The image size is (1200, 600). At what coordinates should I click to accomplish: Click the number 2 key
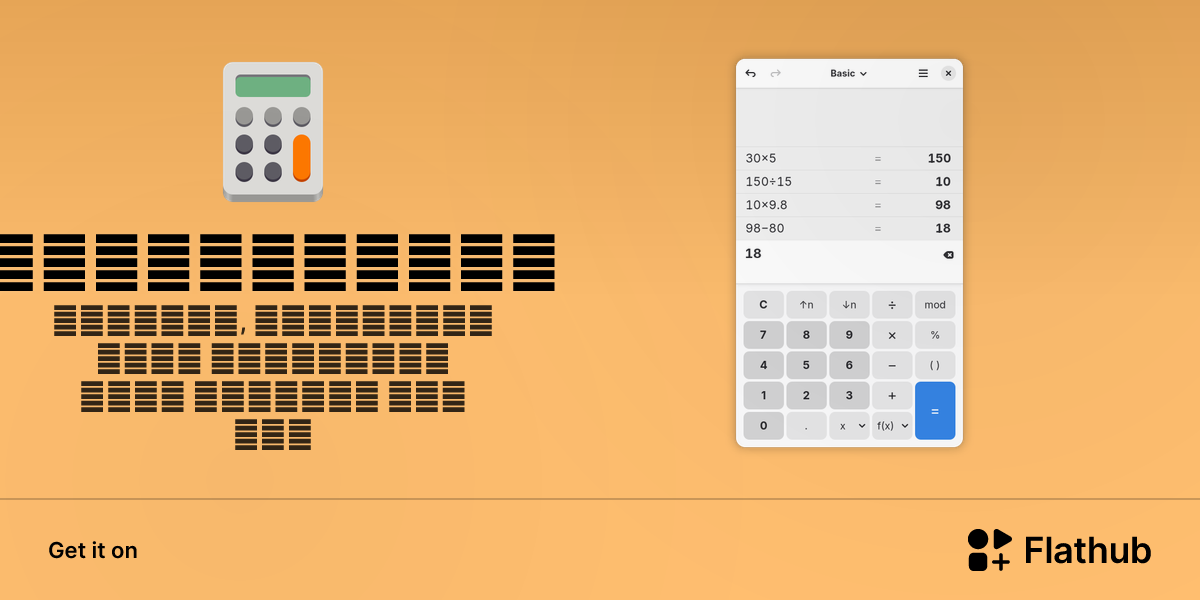coord(806,395)
